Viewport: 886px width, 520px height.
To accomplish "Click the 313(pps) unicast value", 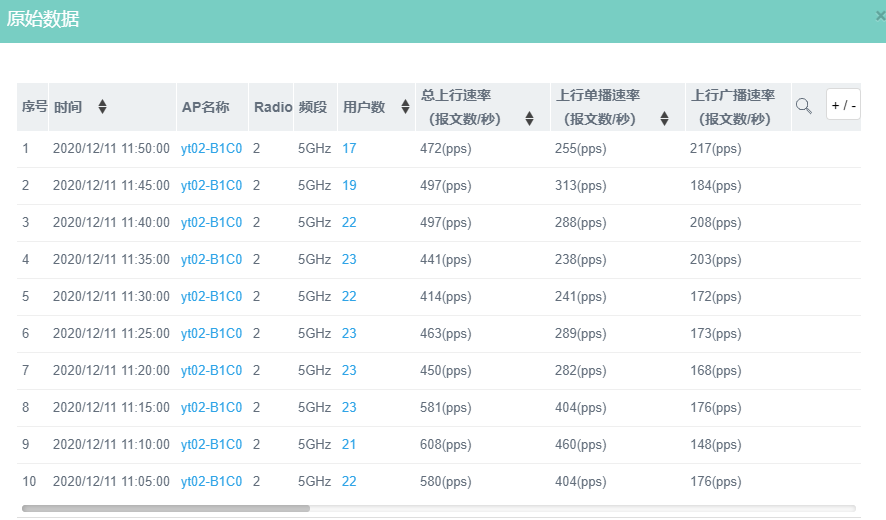I will [x=580, y=185].
